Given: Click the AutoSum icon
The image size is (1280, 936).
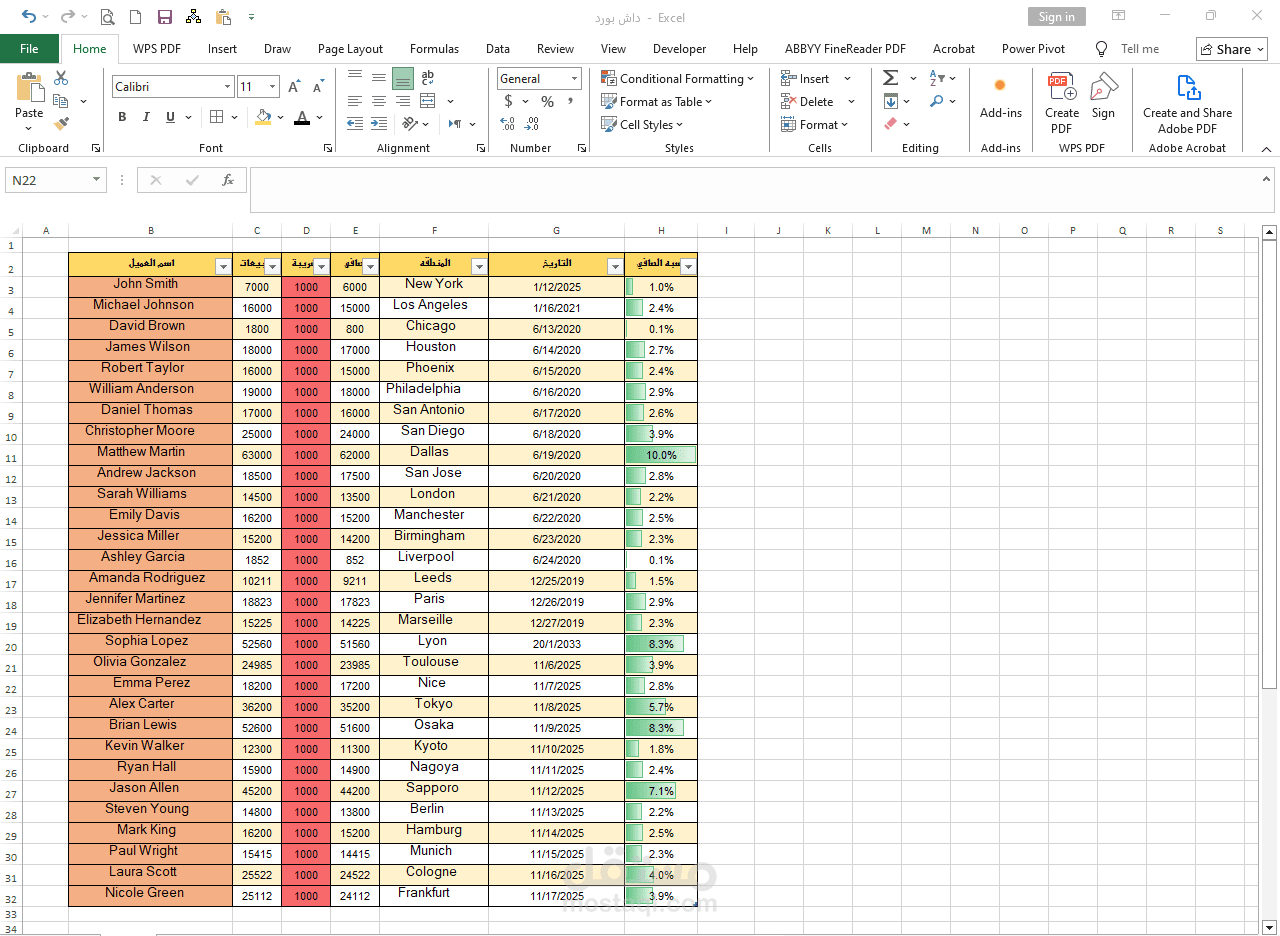Looking at the screenshot, I should pyautogui.click(x=888, y=78).
